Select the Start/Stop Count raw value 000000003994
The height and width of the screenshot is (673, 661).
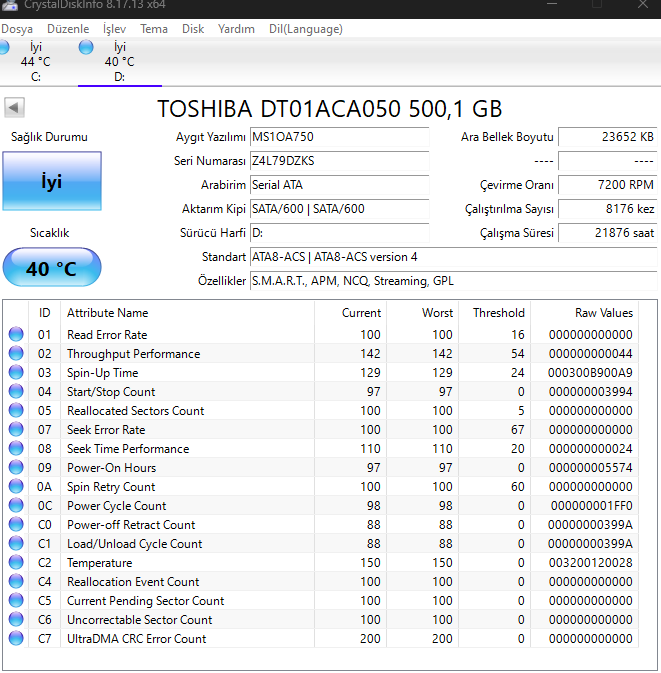[591, 392]
